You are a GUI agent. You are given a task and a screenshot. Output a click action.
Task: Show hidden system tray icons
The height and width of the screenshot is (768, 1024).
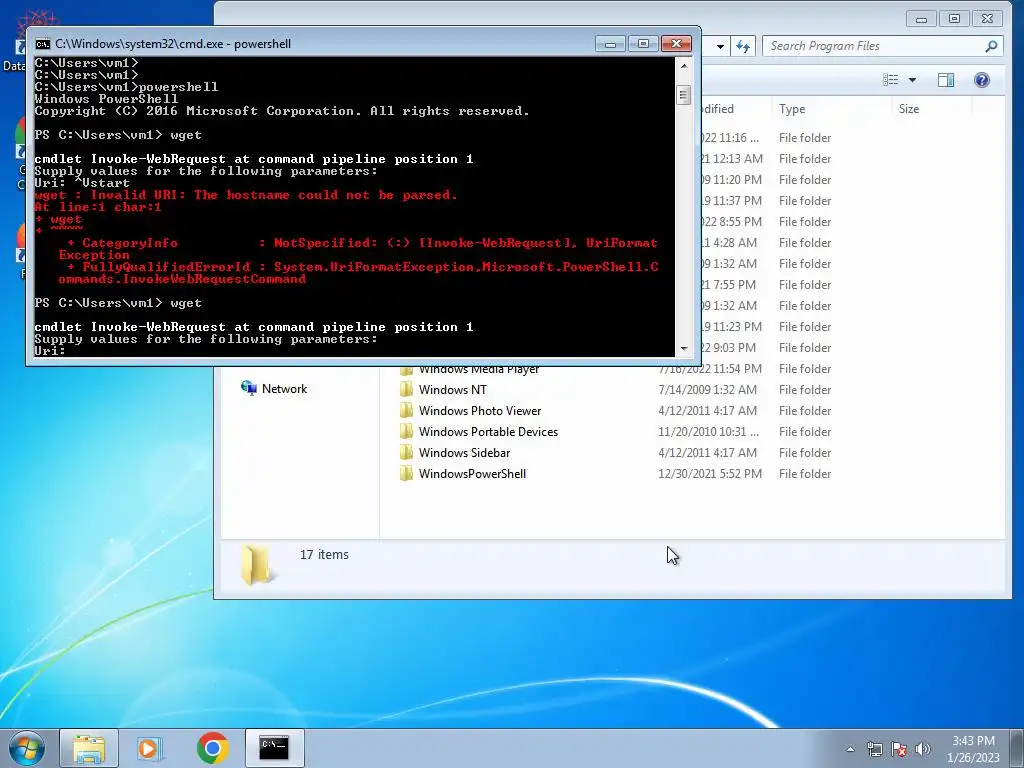click(850, 749)
